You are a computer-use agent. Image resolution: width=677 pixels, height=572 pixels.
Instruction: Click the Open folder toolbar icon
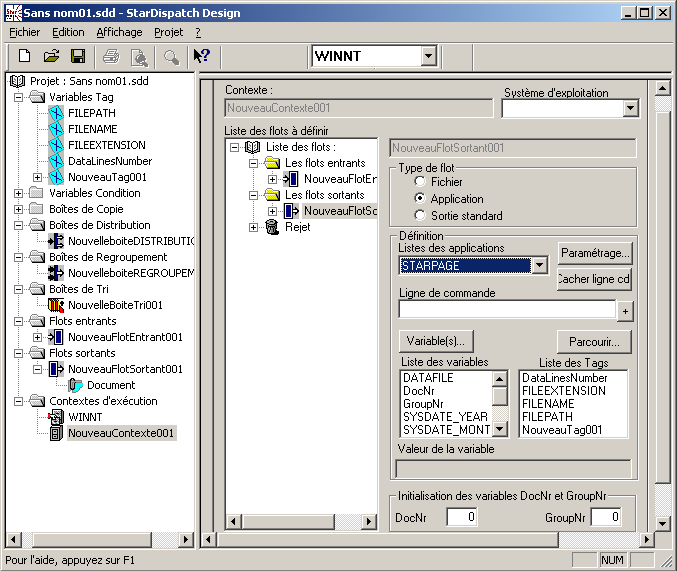tap(51, 57)
